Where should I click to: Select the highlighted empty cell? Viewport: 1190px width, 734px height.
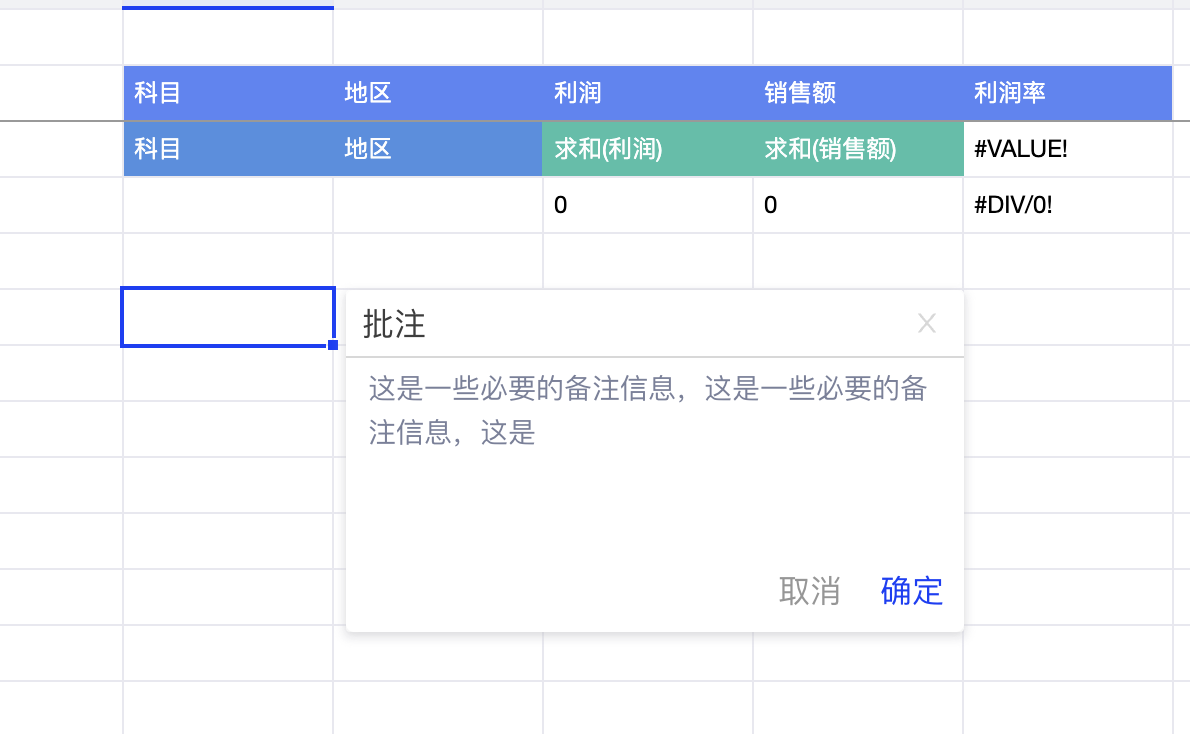coord(227,317)
